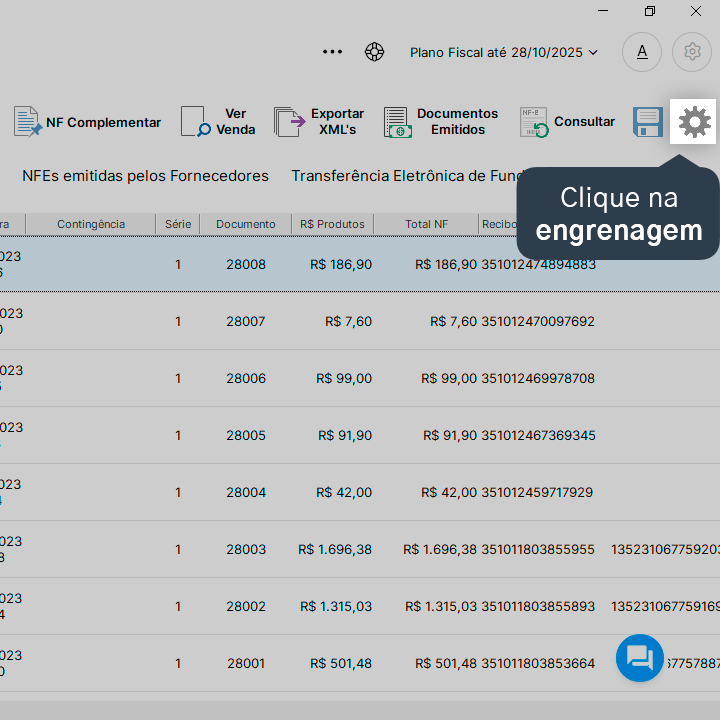Open the blue chat bubble button
Screen dimensions: 720x720
(x=640, y=658)
